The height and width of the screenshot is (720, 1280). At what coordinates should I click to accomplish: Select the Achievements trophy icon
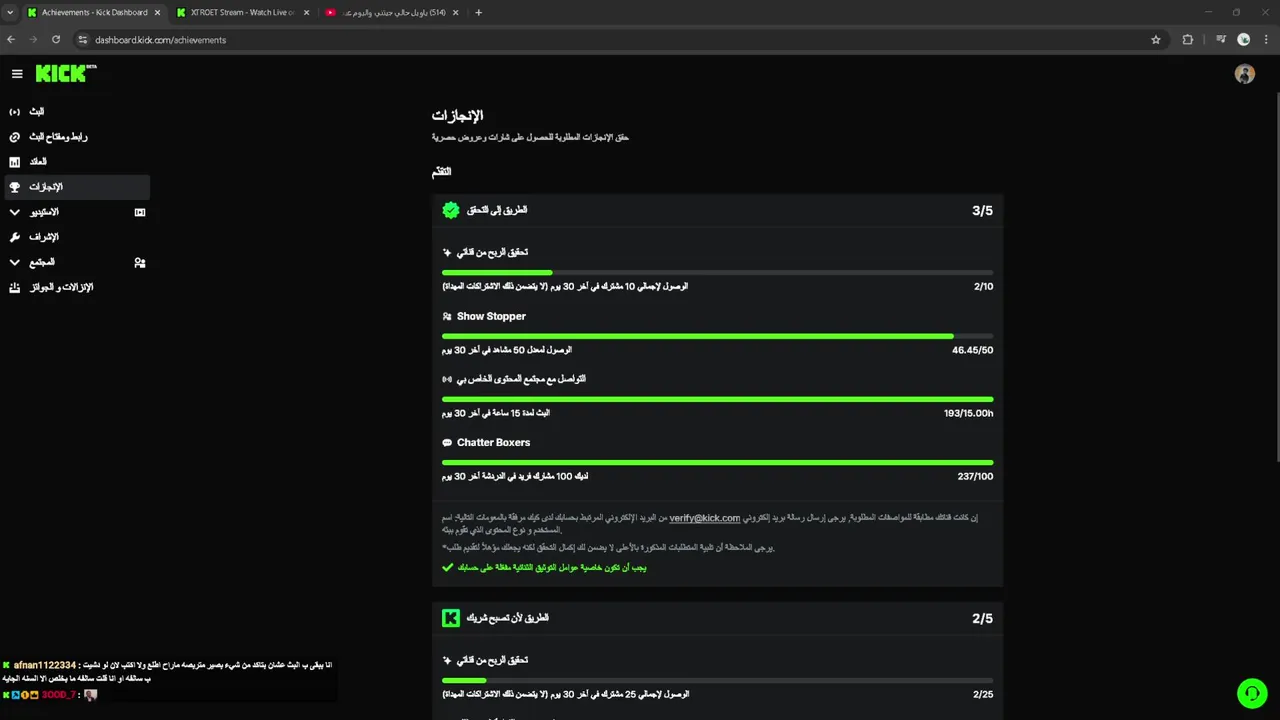click(14, 187)
